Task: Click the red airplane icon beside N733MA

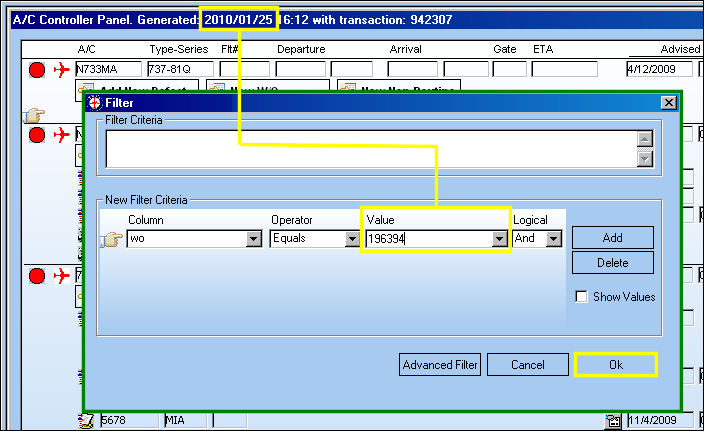Action: click(62, 70)
